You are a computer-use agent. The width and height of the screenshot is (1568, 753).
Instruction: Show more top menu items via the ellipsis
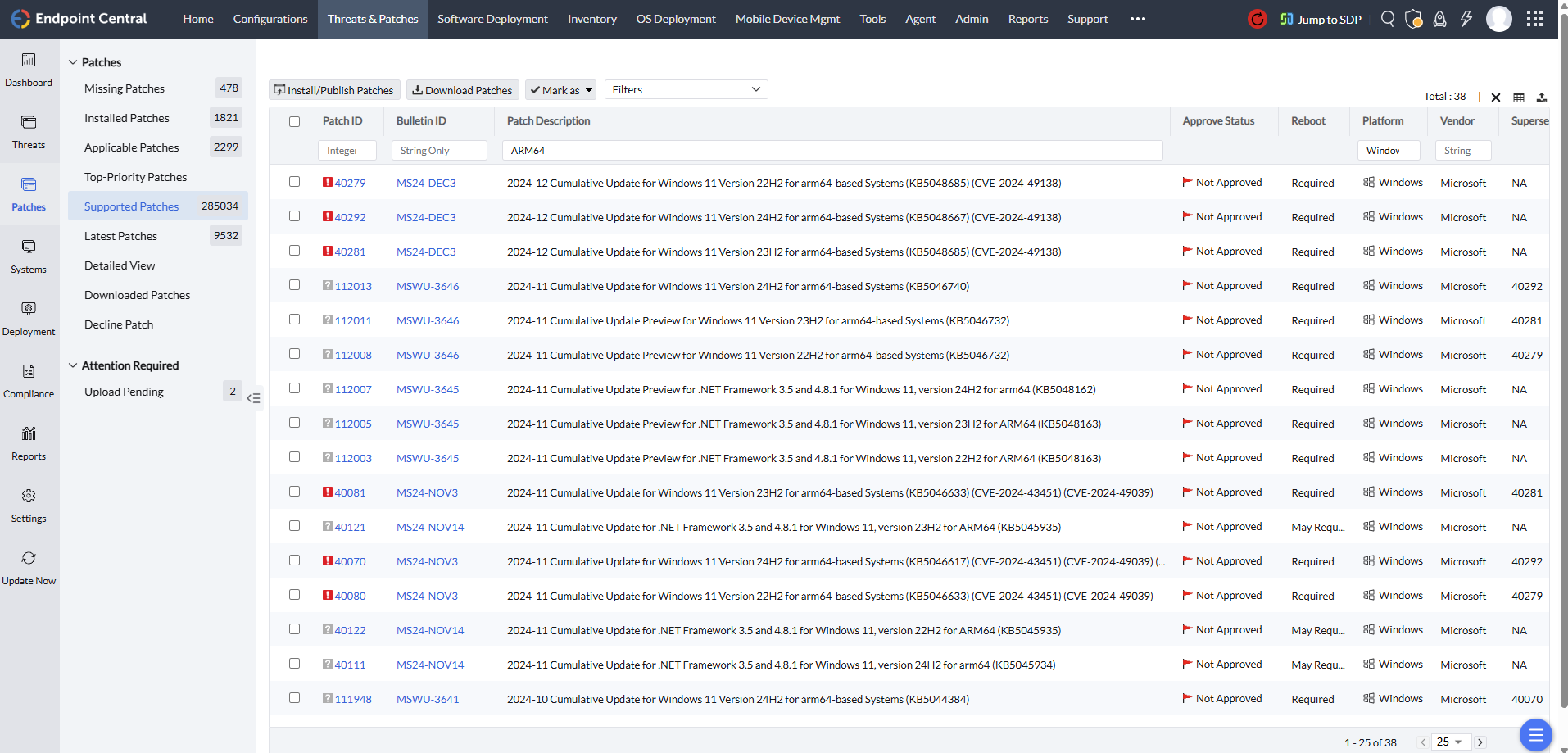click(1138, 19)
